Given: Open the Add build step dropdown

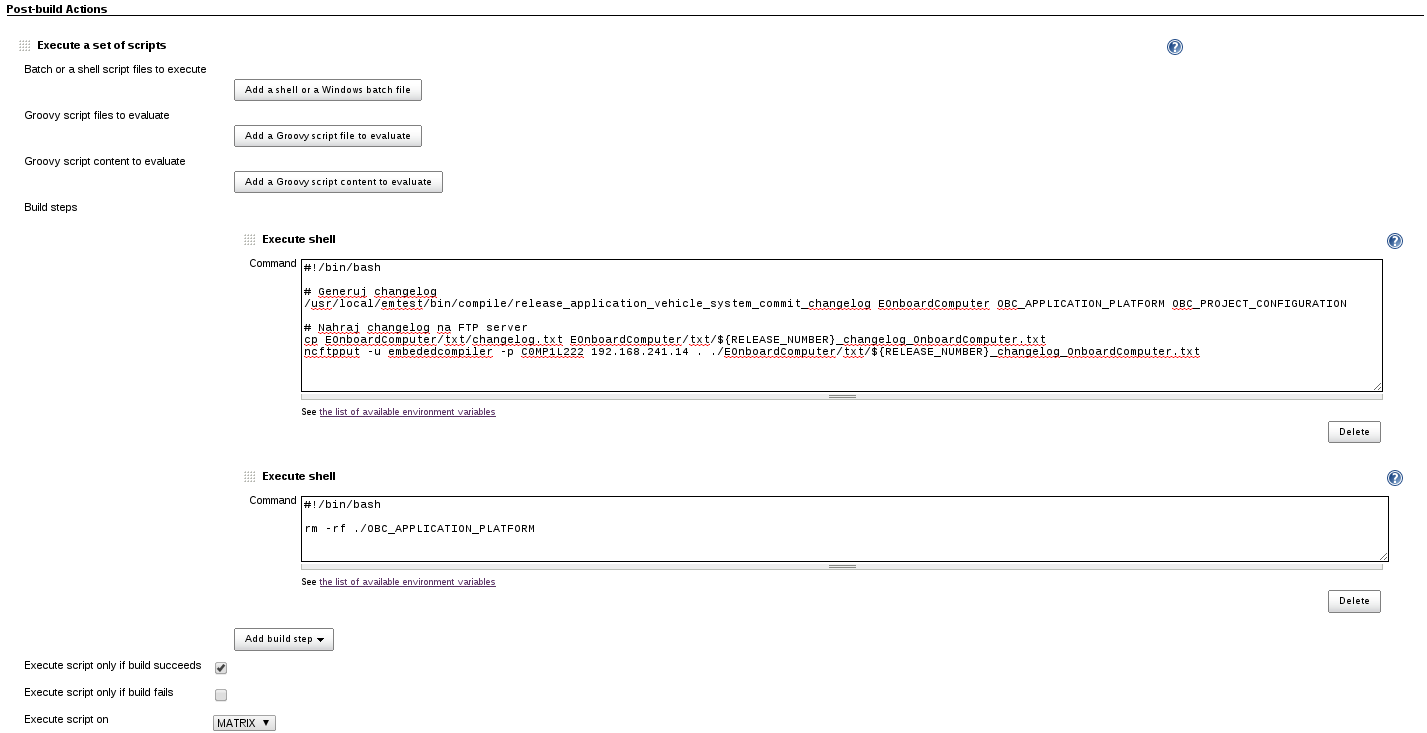Looking at the screenshot, I should [x=283, y=638].
